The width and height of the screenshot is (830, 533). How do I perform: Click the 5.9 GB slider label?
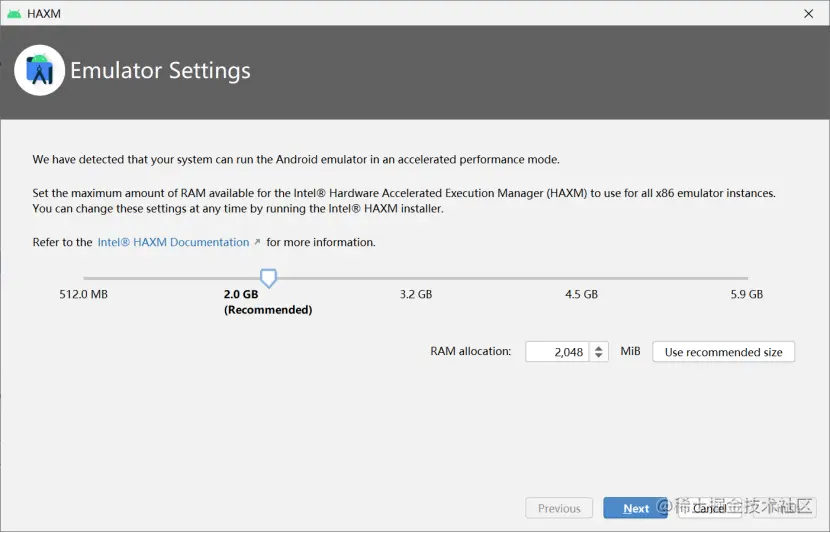point(747,294)
